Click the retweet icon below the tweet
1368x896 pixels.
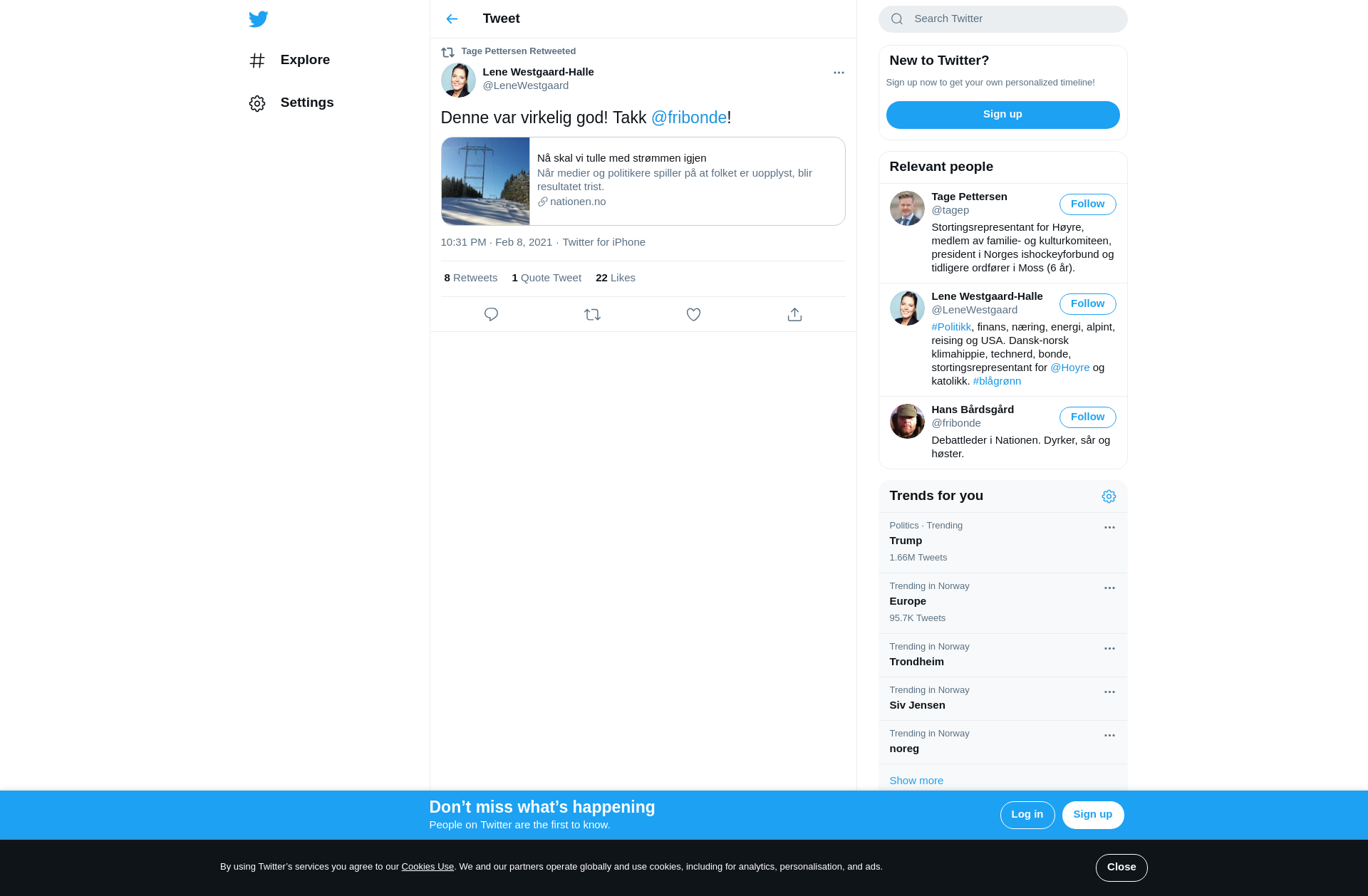coord(592,314)
